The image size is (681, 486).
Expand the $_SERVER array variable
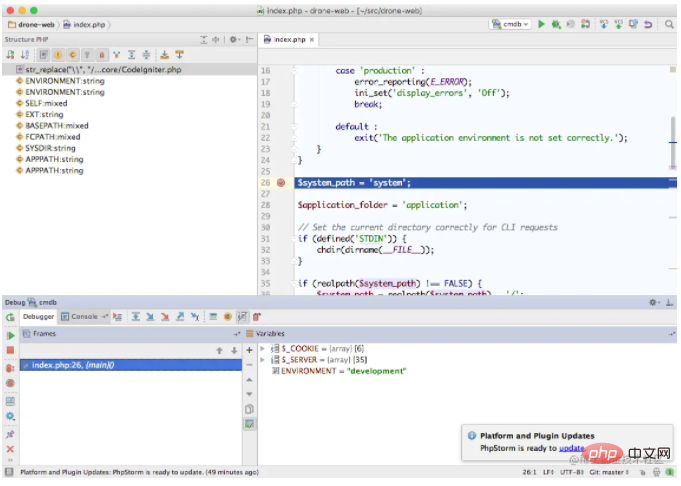[x=262, y=359]
